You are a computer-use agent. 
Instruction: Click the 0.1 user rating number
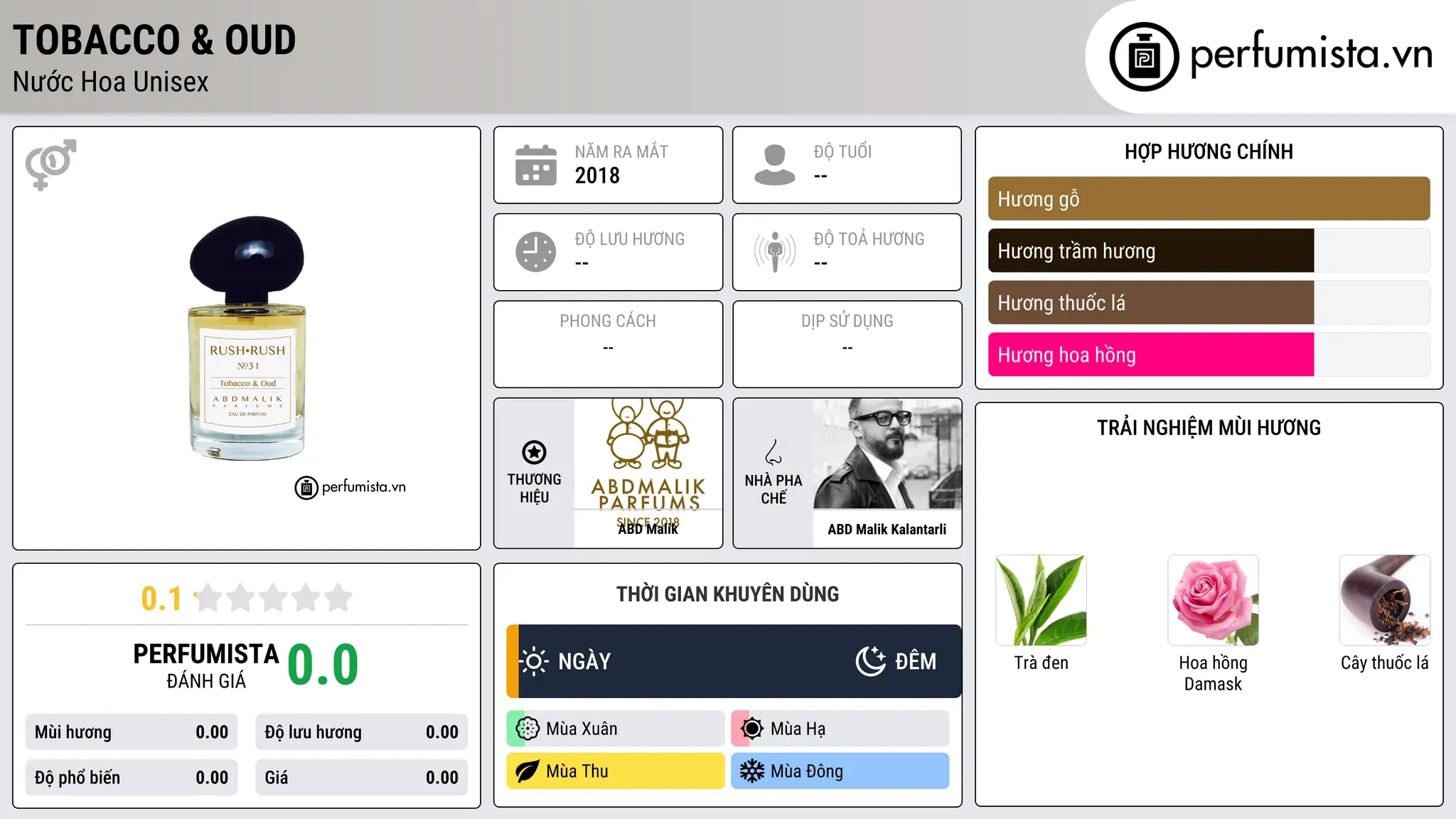161,599
